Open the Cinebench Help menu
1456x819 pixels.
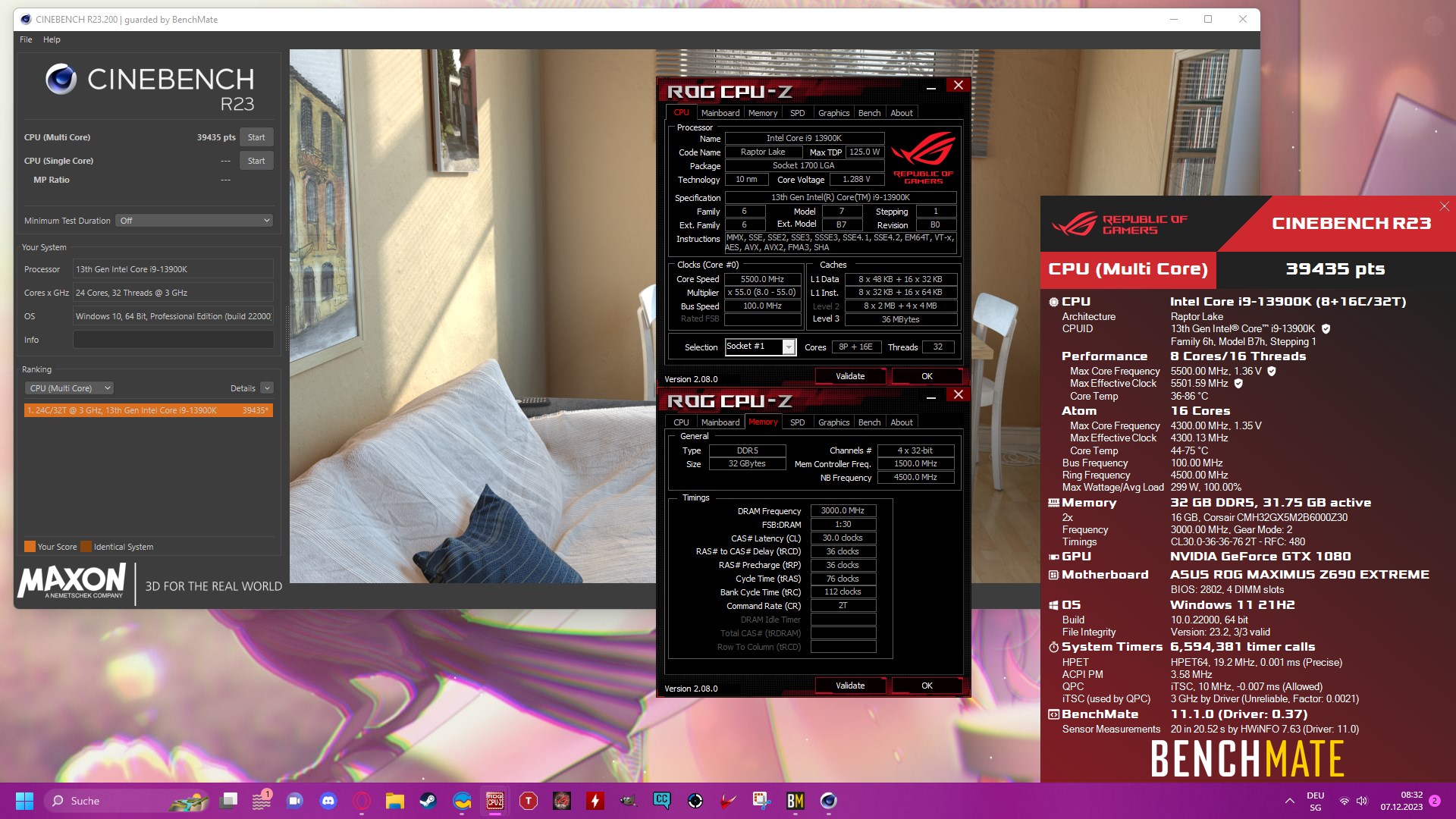pyautogui.click(x=52, y=39)
